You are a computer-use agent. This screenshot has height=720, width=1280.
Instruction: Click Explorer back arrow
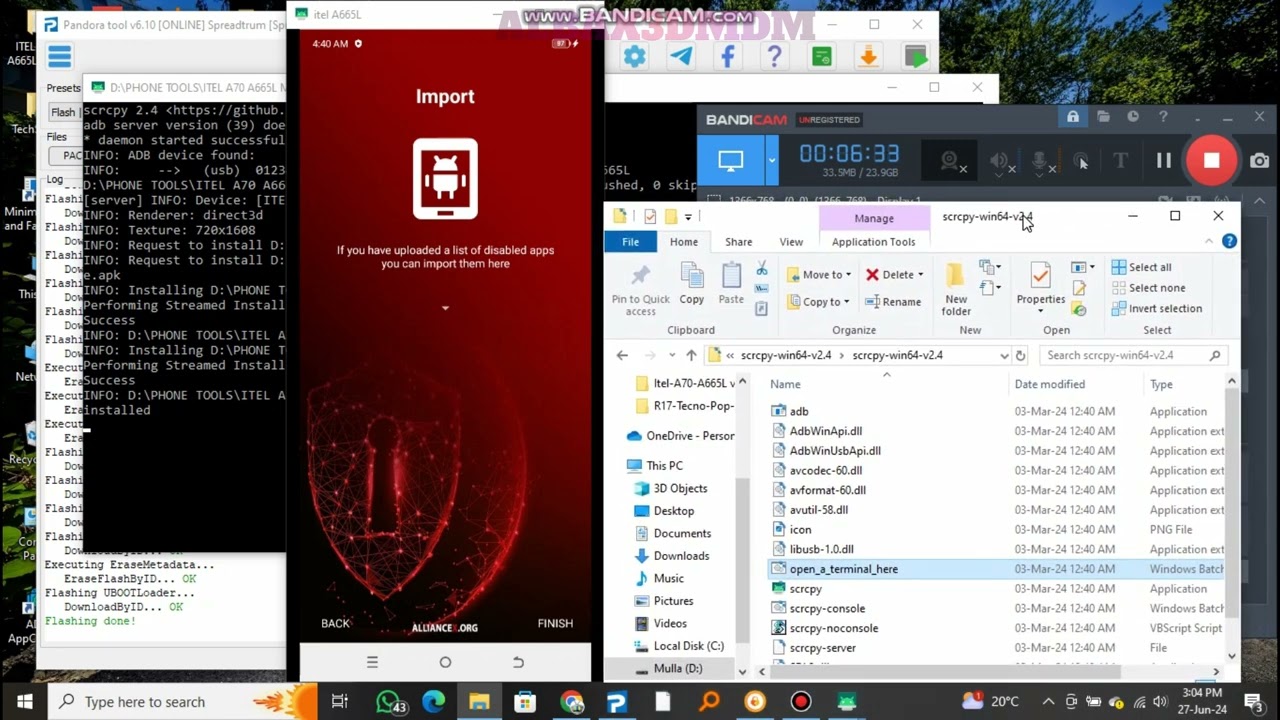(x=622, y=355)
